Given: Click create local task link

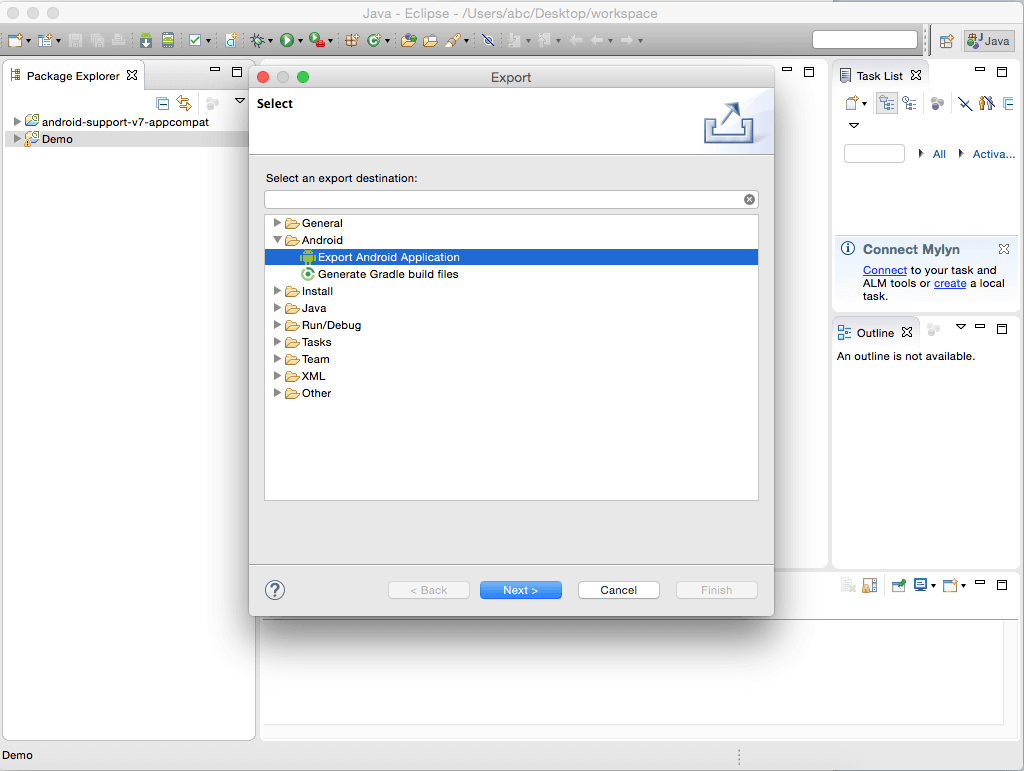Looking at the screenshot, I should pyautogui.click(x=950, y=283).
